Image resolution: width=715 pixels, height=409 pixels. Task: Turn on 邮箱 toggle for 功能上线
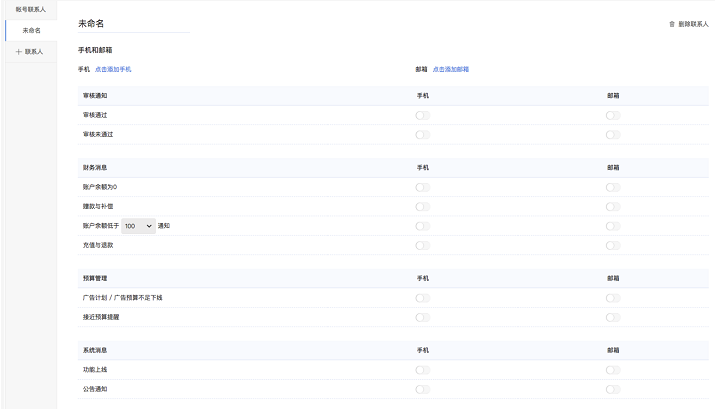[612, 370]
